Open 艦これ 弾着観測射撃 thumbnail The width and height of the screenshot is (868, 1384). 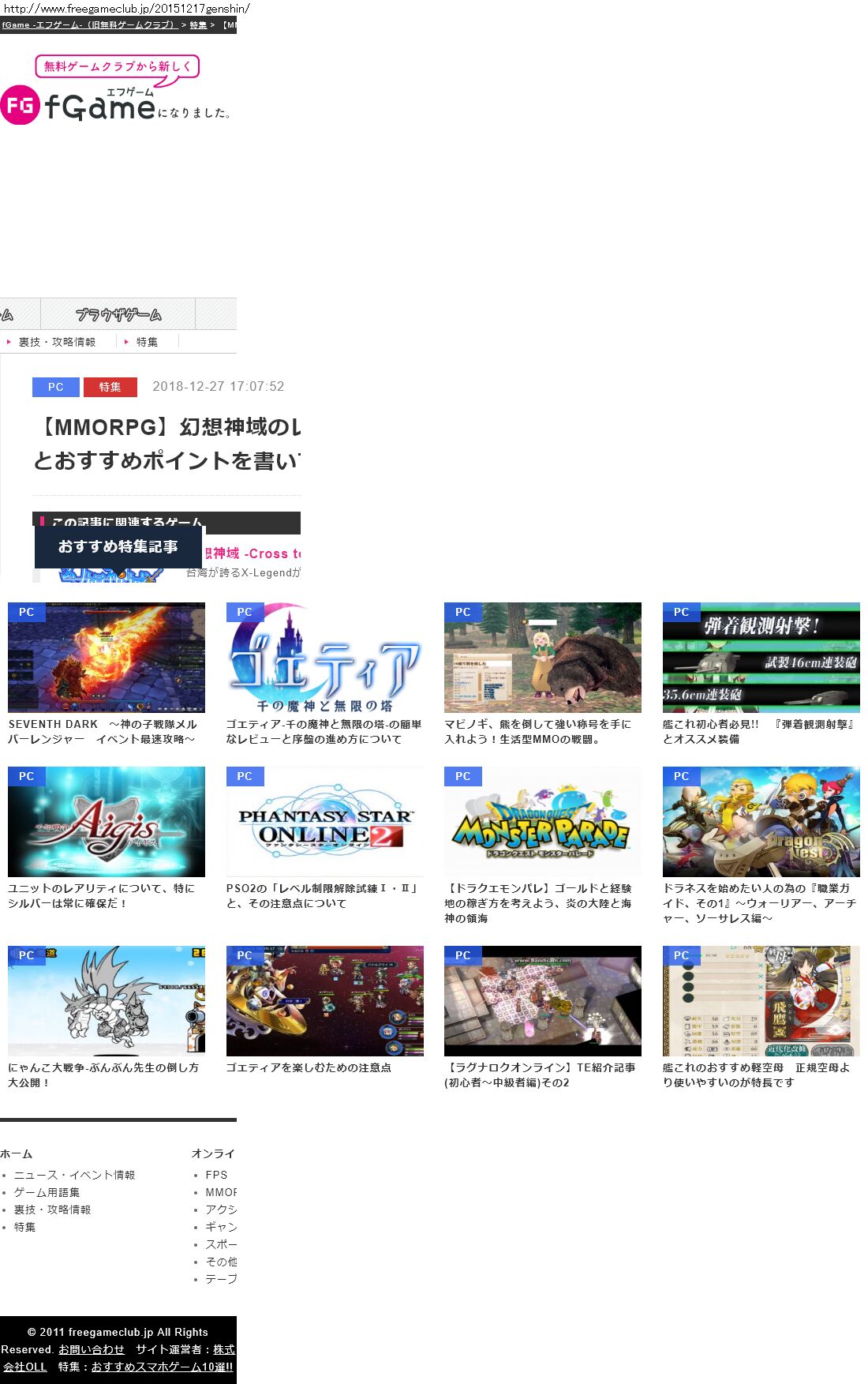[x=761, y=658]
